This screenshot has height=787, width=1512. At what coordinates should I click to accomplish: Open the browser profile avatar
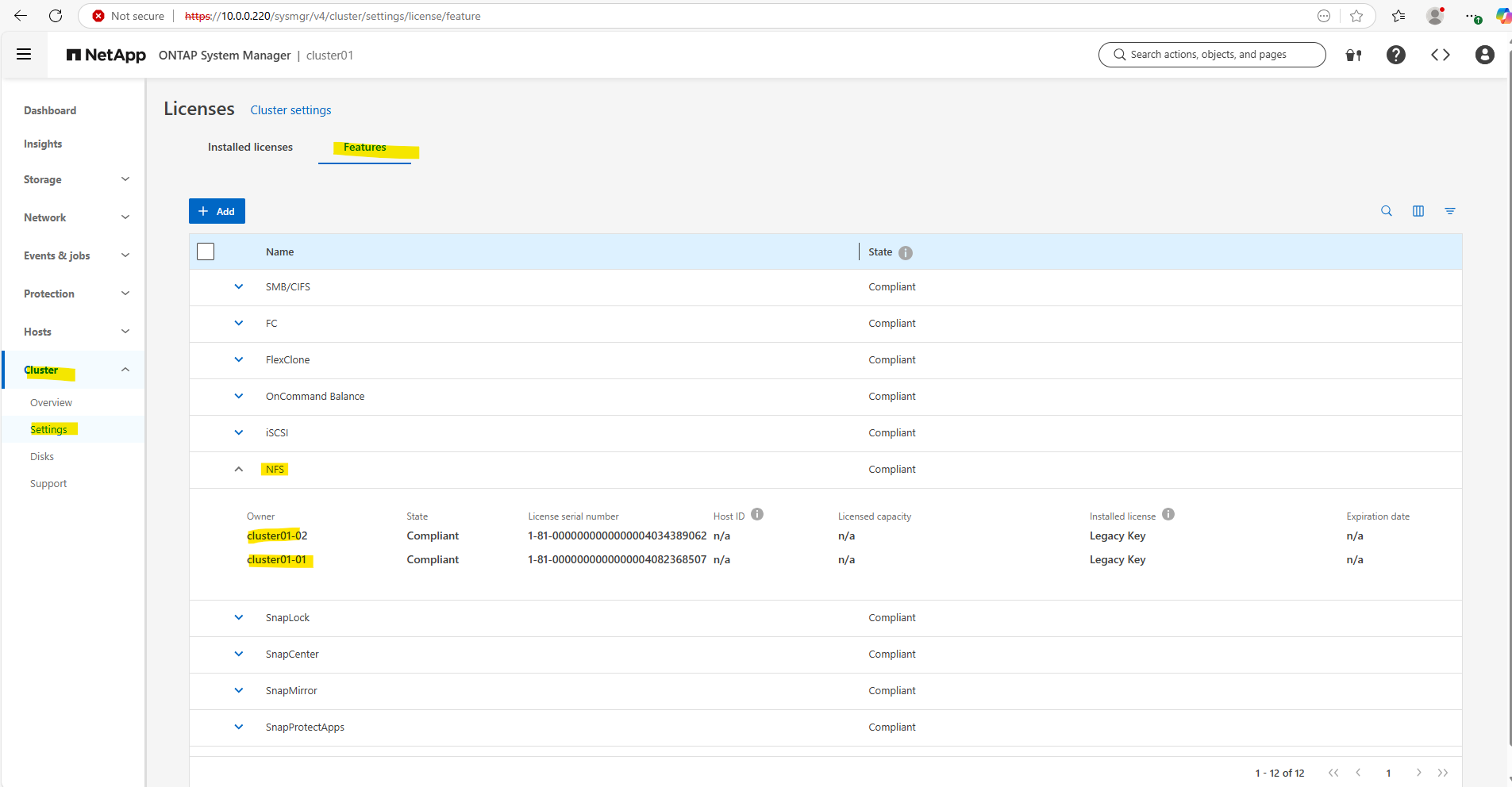1435,16
